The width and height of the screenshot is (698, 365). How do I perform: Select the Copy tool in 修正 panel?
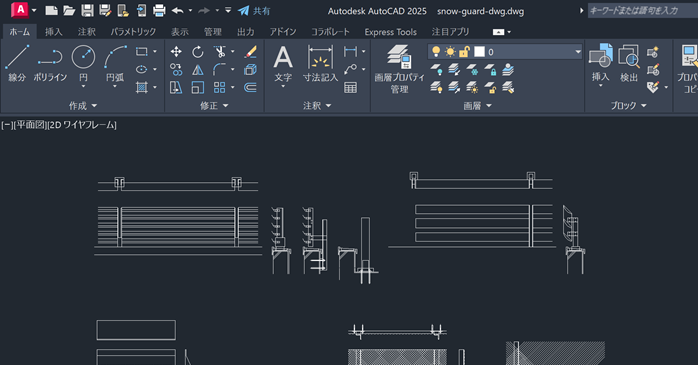(x=176, y=69)
